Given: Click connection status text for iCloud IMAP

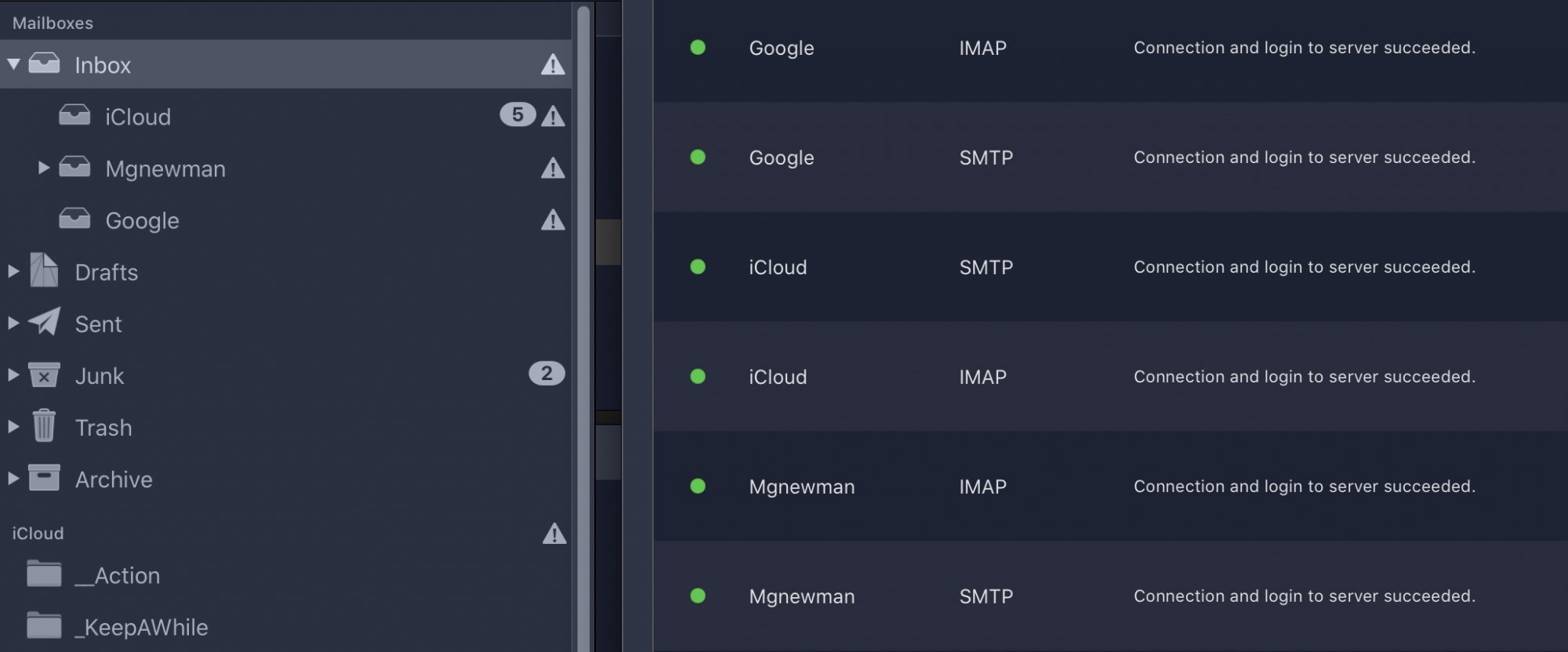Looking at the screenshot, I should (1305, 377).
